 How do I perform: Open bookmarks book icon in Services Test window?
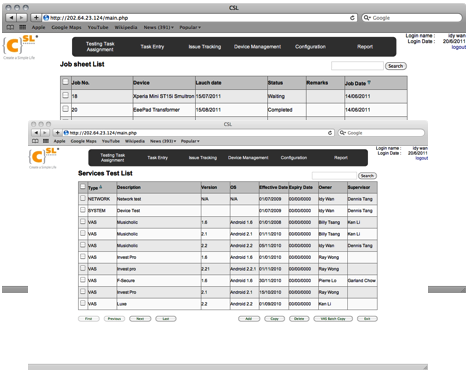click(x=35, y=141)
